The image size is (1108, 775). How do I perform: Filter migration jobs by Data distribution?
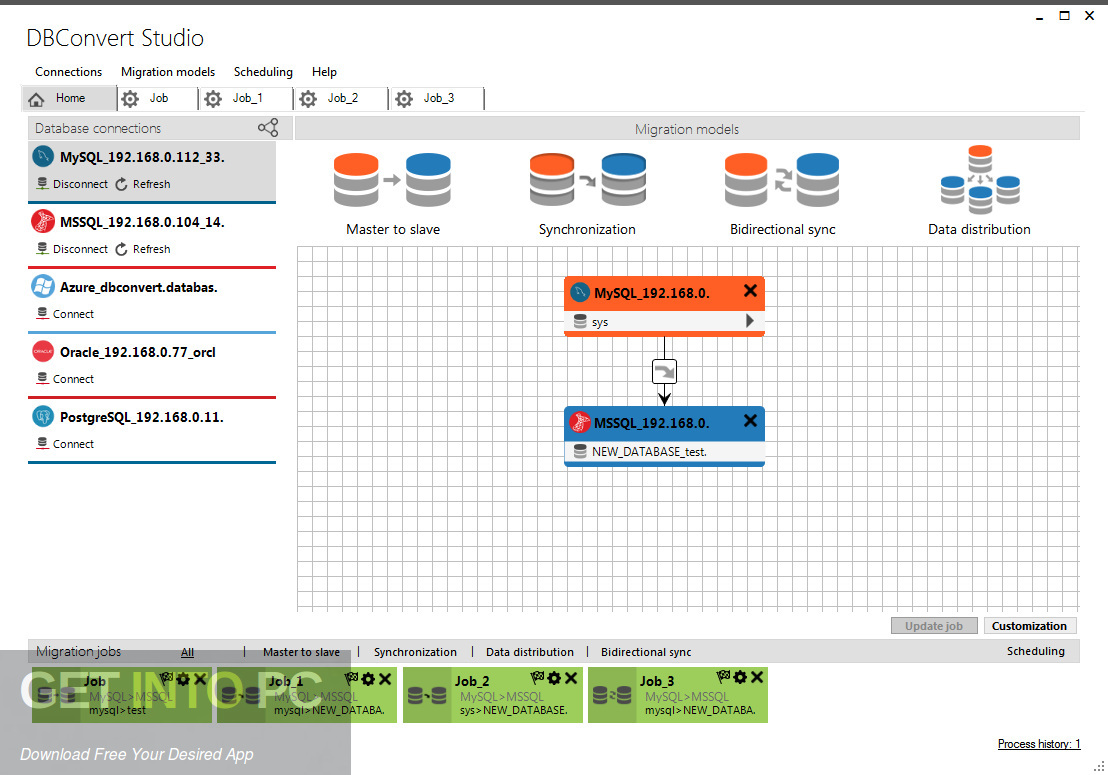click(x=529, y=652)
